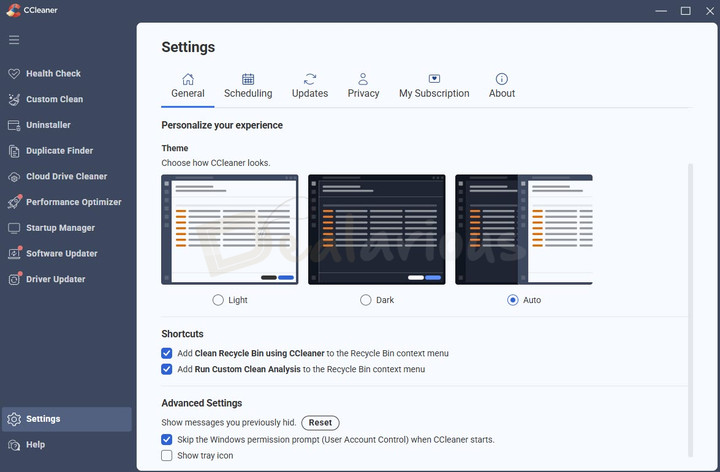Click the settings panel vertical scrollbar

690,310
